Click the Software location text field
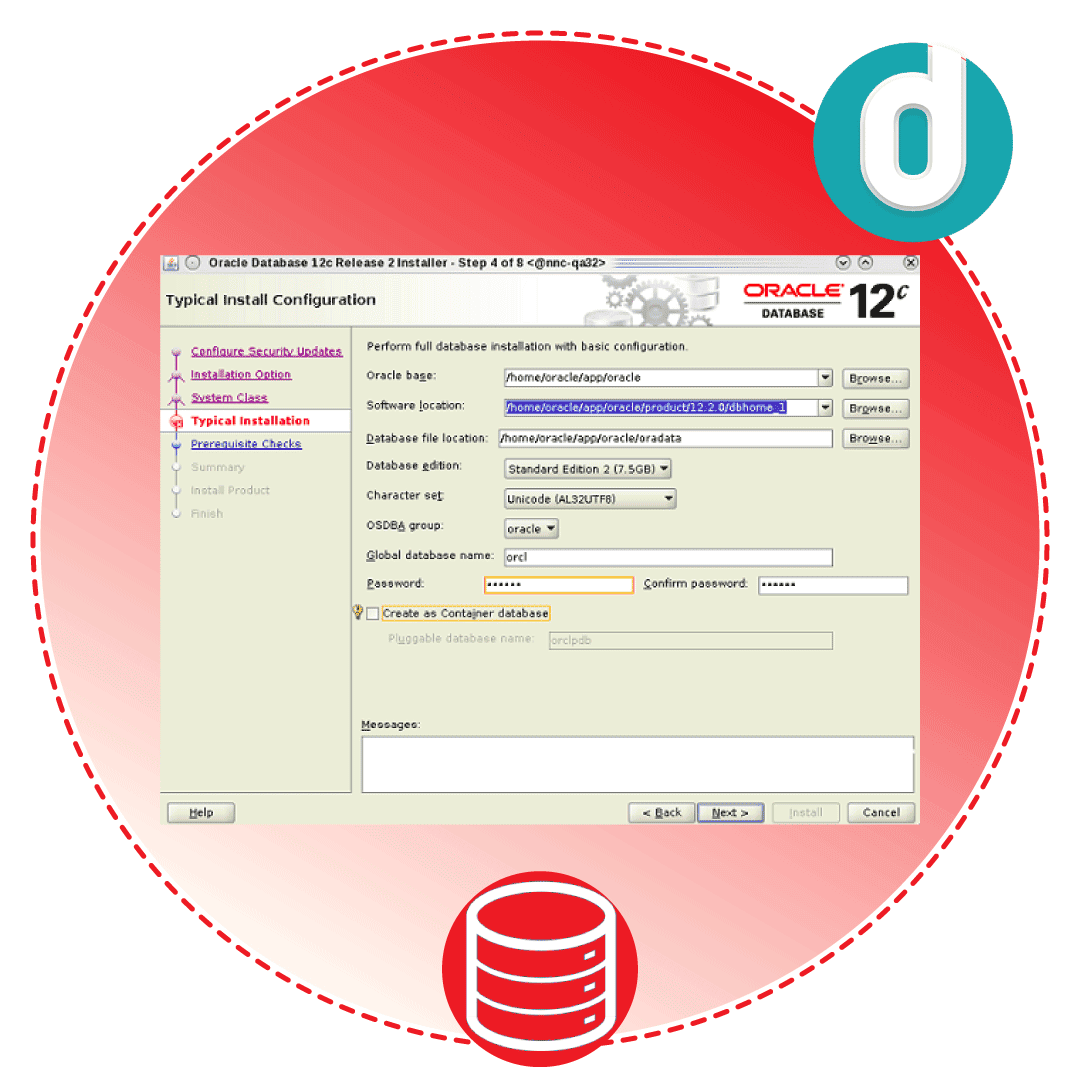 pyautogui.click(x=661, y=407)
